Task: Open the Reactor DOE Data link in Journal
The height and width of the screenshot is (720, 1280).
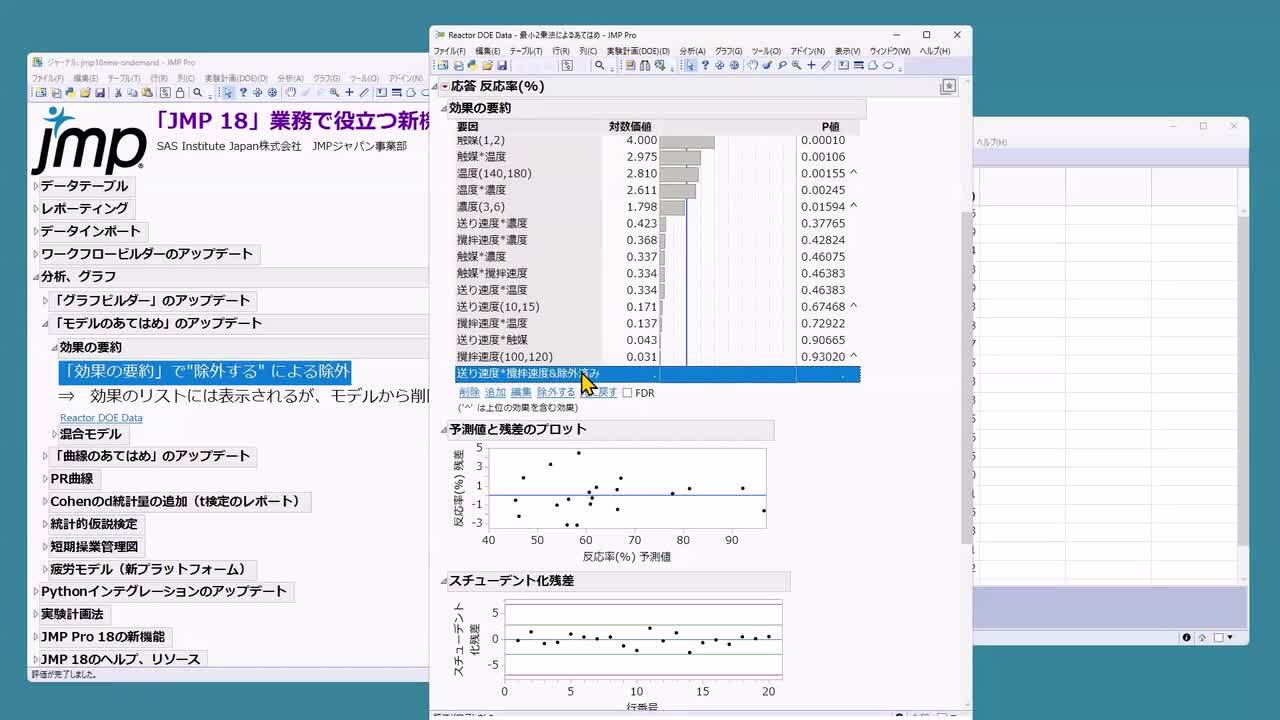Action: pyautogui.click(x=101, y=418)
